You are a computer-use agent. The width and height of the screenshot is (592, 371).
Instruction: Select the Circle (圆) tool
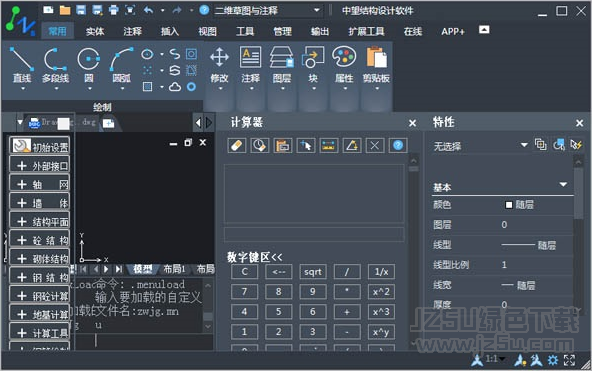pos(89,66)
